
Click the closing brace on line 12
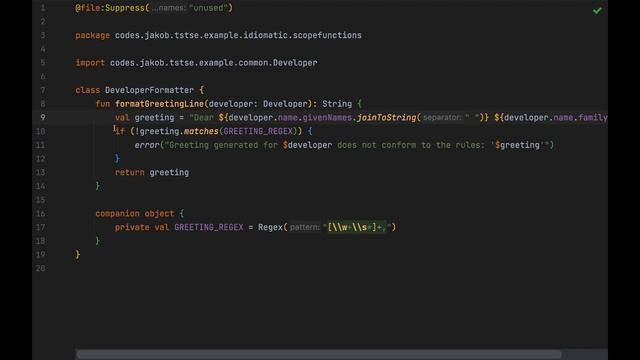117,158
